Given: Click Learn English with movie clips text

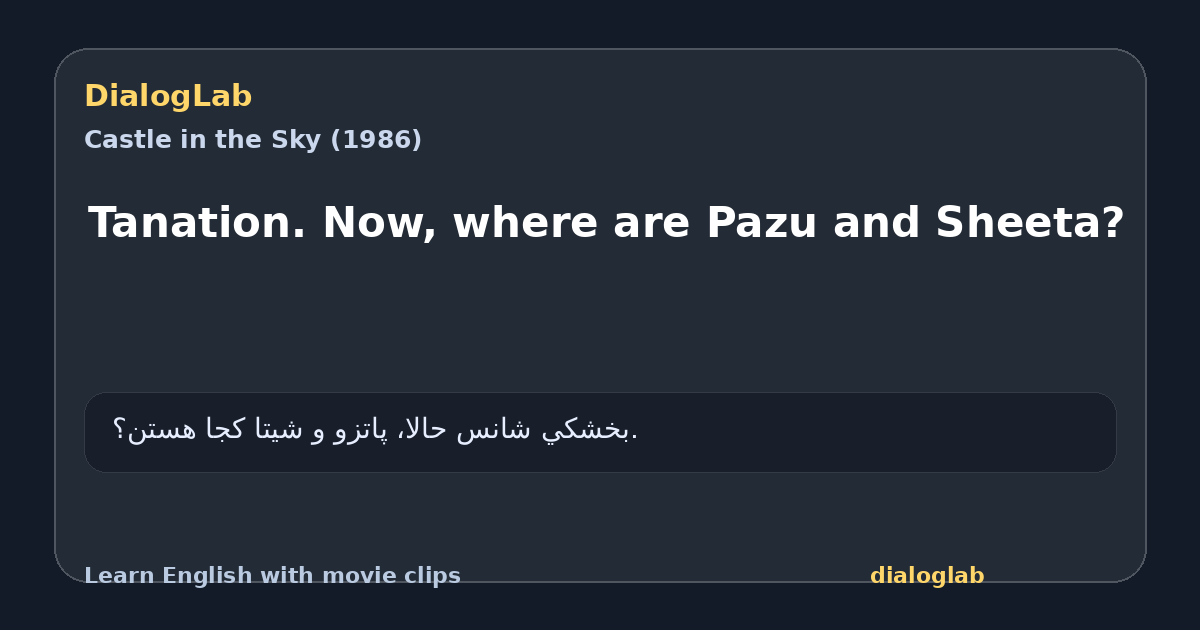Looking at the screenshot, I should click(x=272, y=576).
